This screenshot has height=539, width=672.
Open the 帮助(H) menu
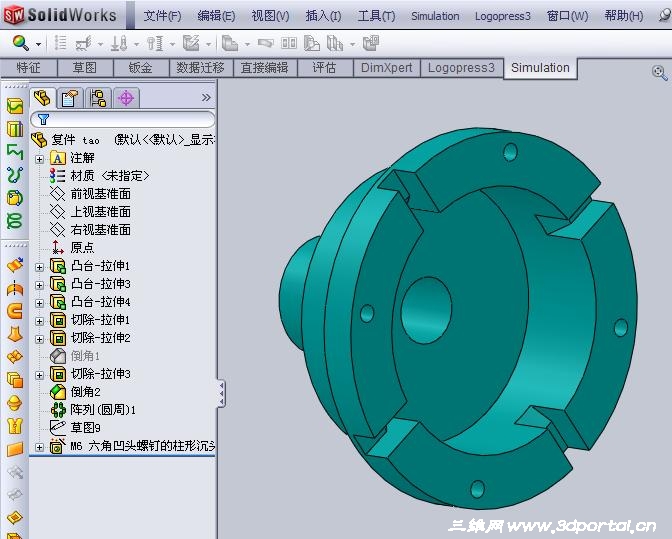[x=624, y=16]
